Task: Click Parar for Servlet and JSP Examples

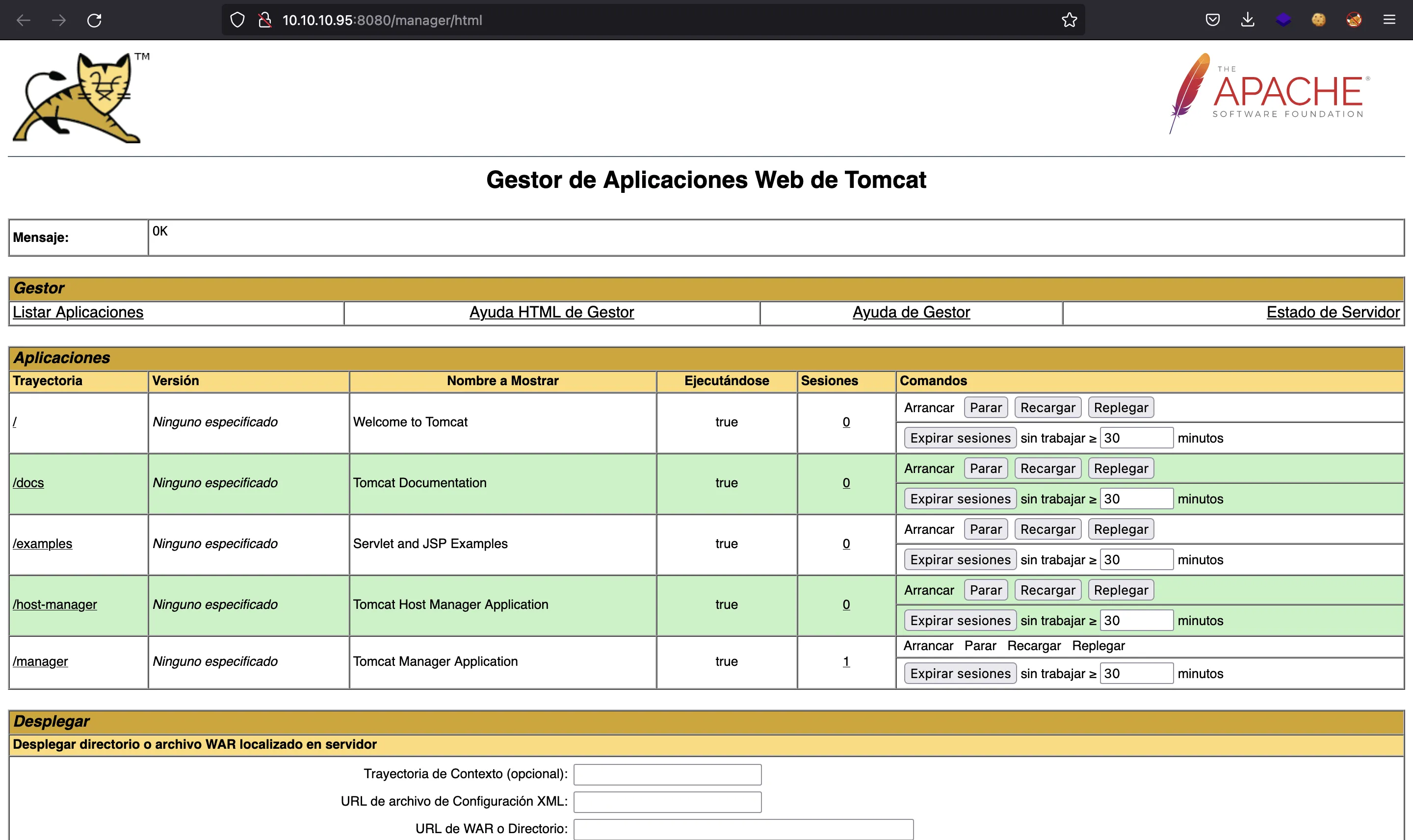Action: point(986,529)
